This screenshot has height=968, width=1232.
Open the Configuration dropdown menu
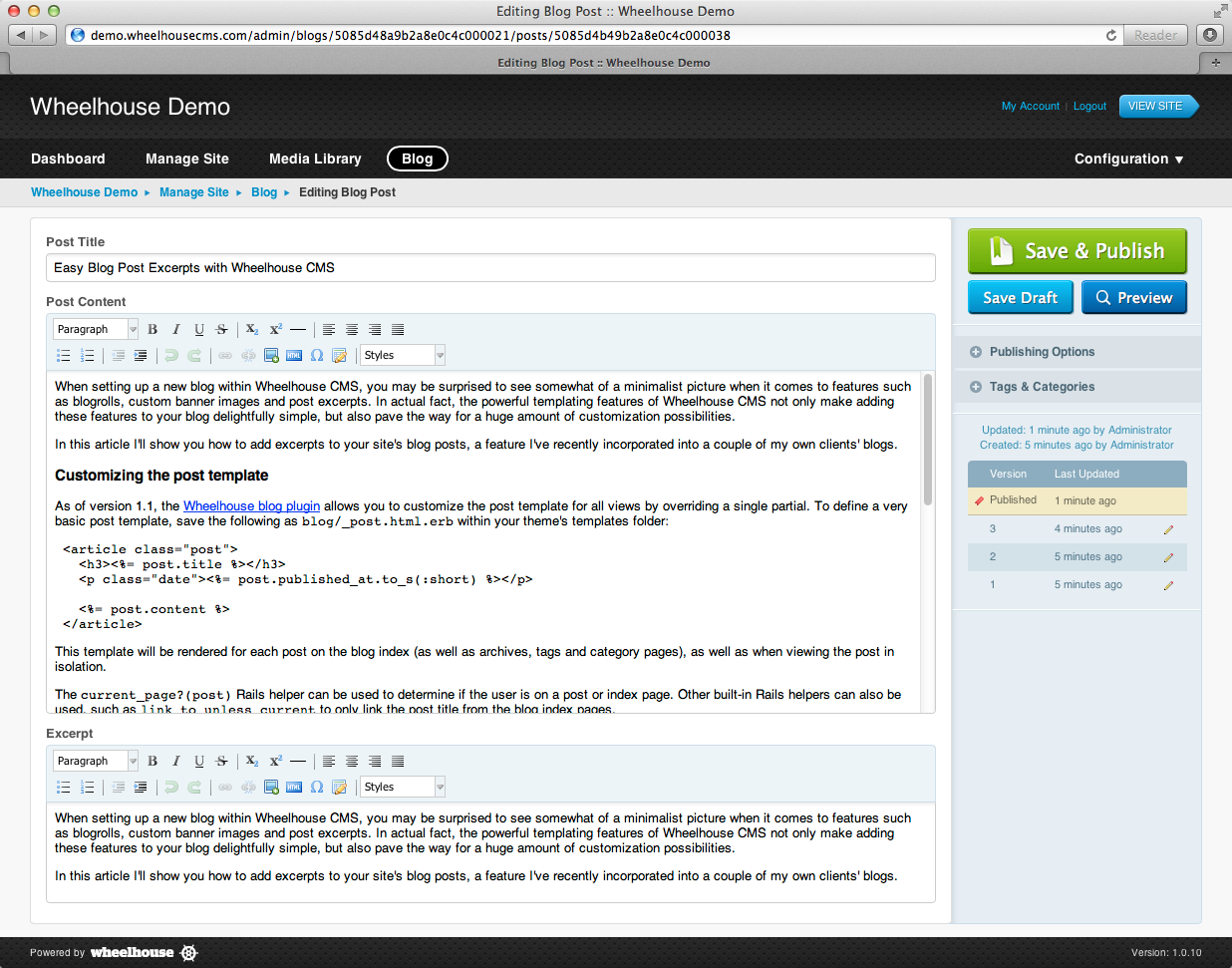click(x=1128, y=159)
